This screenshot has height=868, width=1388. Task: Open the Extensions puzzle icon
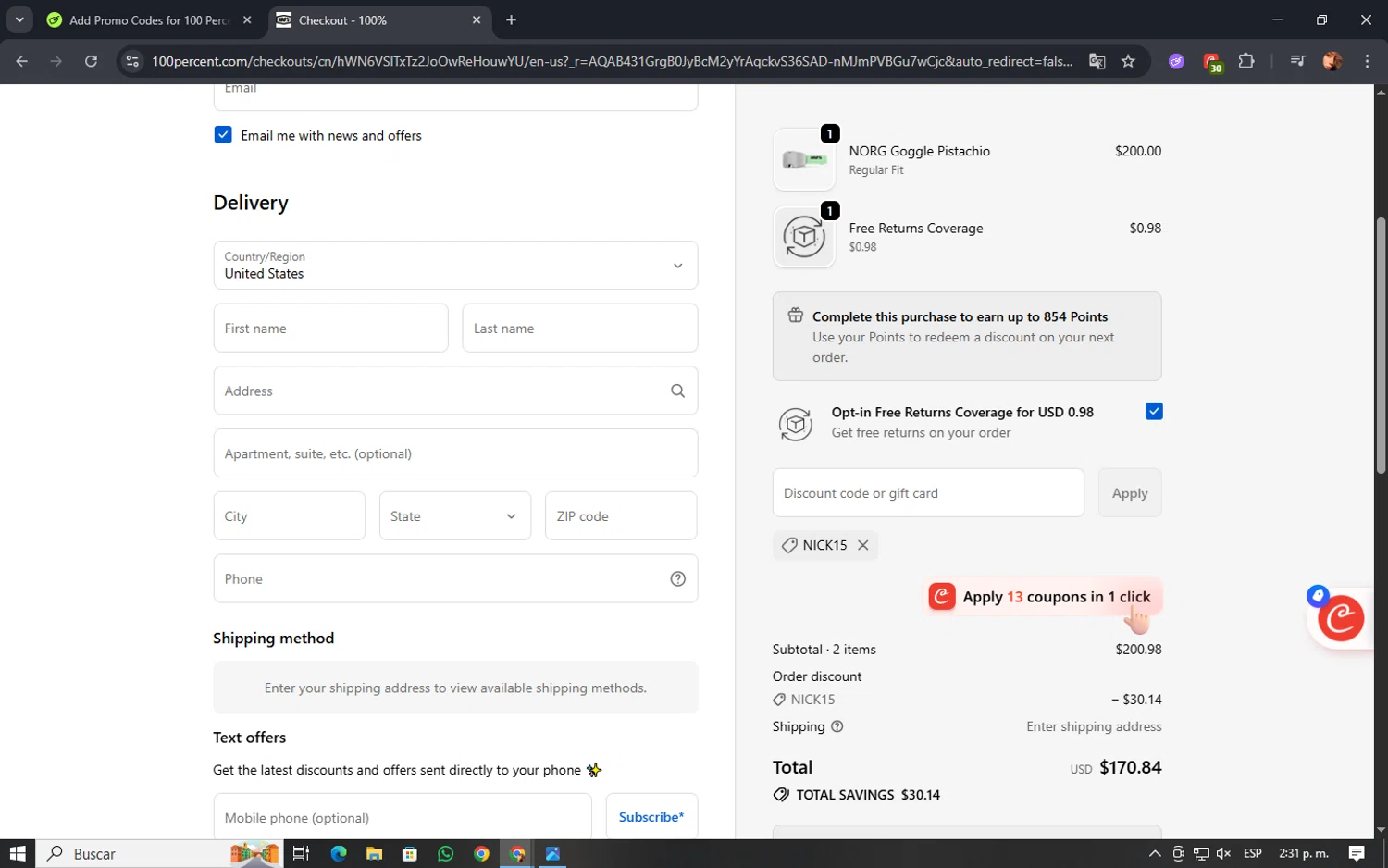[x=1246, y=61]
